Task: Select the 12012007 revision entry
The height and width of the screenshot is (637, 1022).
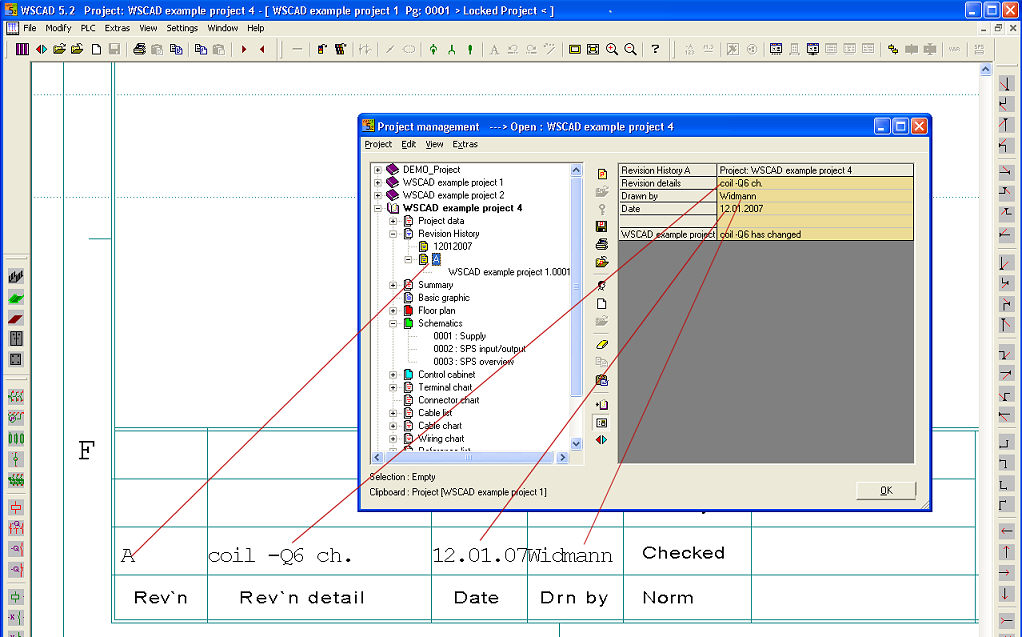Action: (452, 246)
